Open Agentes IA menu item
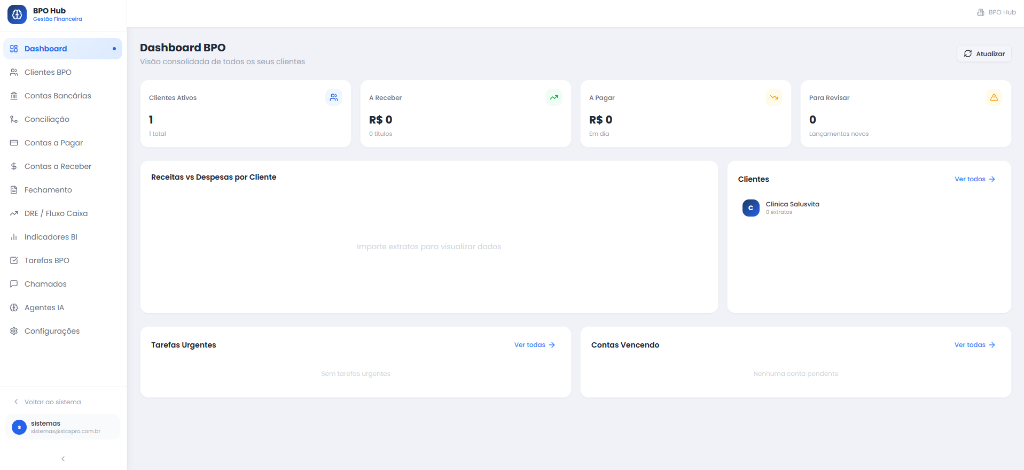Viewport: 1024px width, 470px height. [x=63, y=307]
